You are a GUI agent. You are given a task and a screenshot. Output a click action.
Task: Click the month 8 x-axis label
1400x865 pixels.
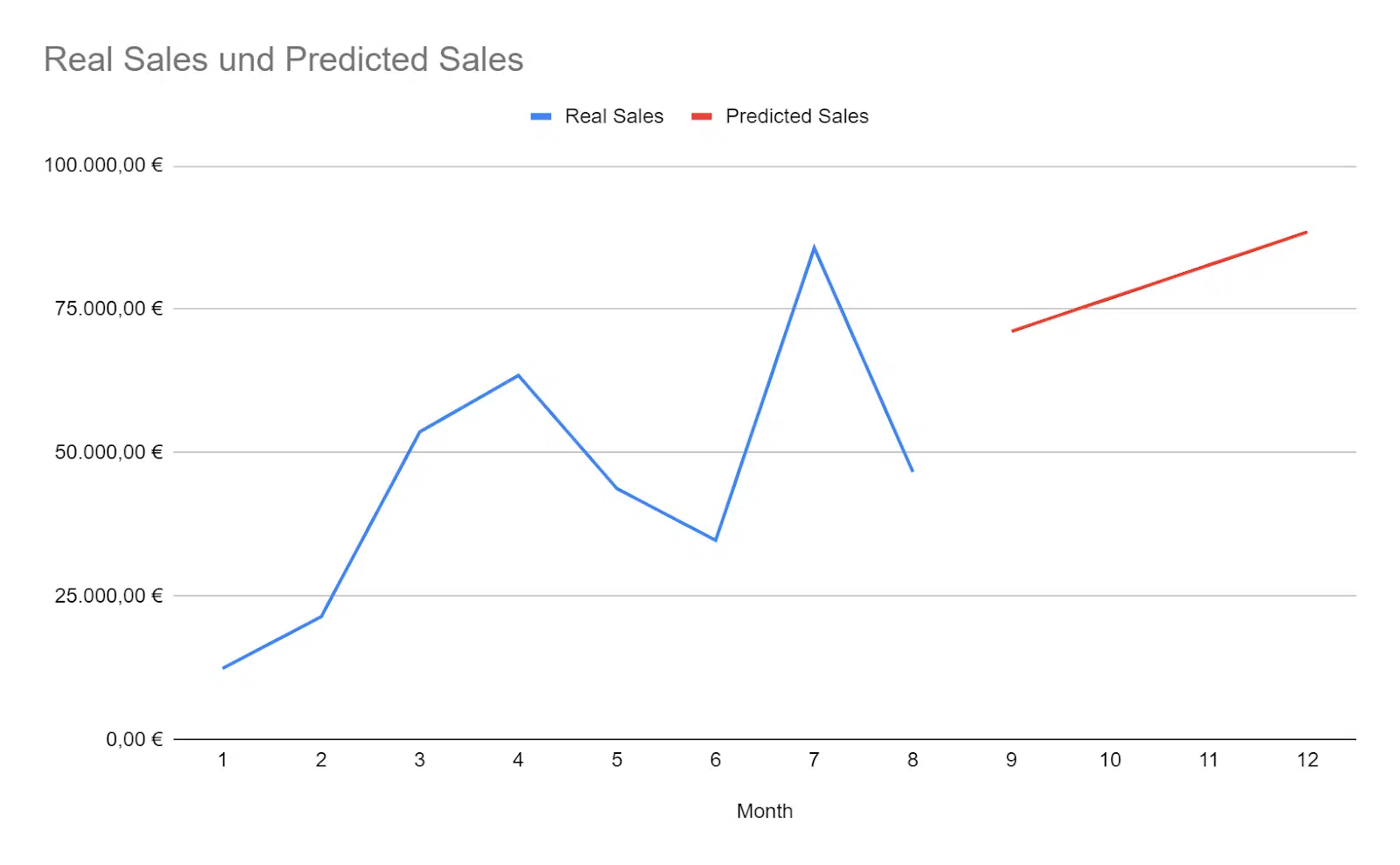point(913,760)
